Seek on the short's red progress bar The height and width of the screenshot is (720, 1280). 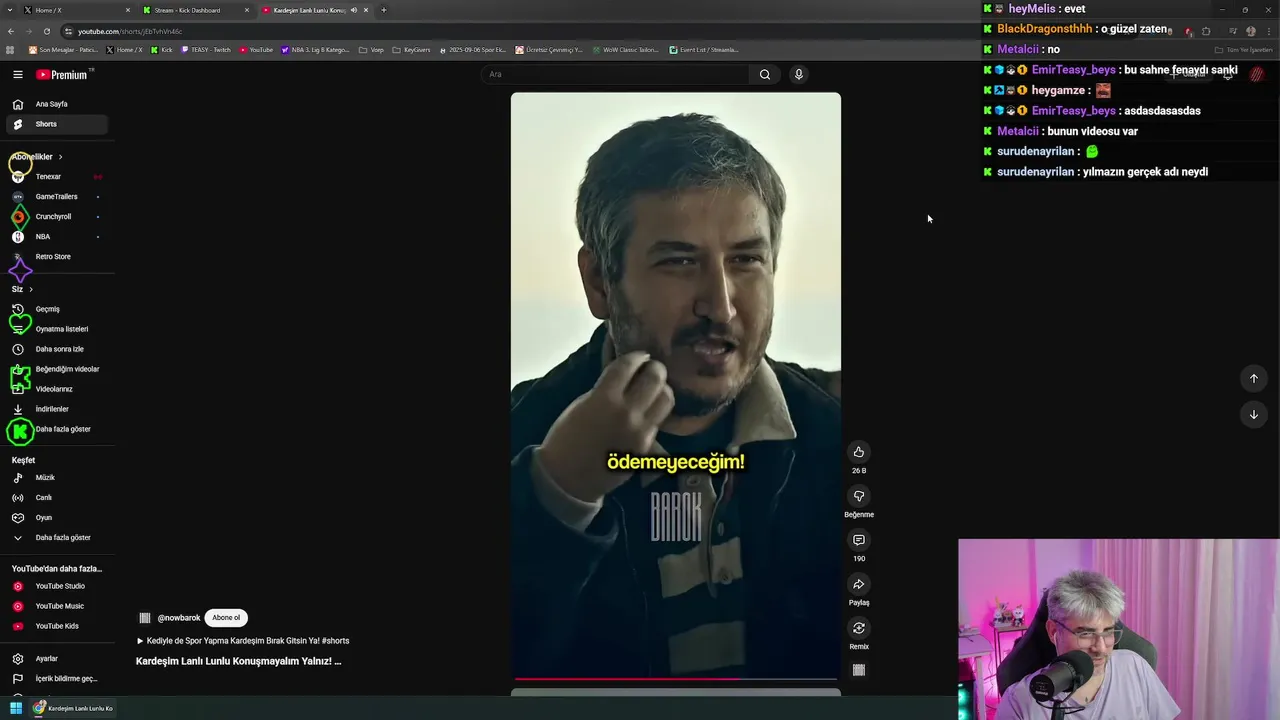pyautogui.click(x=676, y=679)
